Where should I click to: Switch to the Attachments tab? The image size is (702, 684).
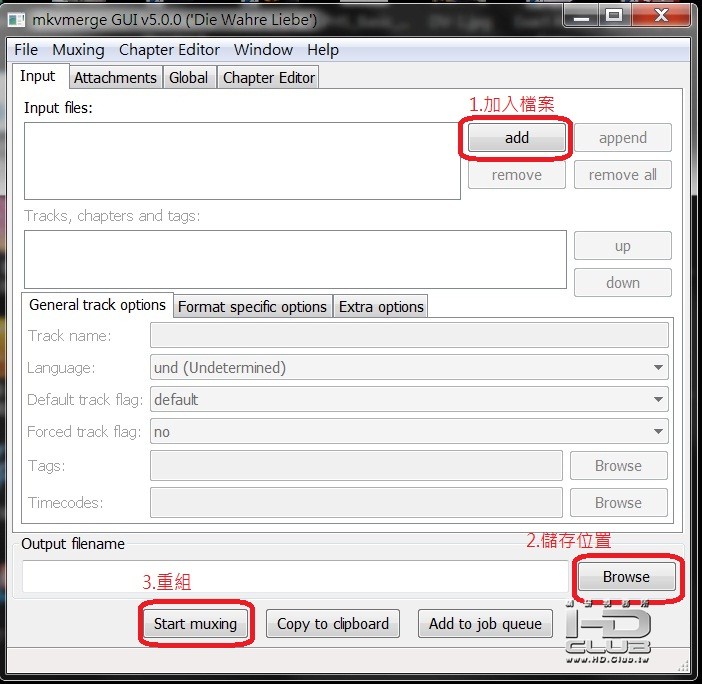point(116,77)
